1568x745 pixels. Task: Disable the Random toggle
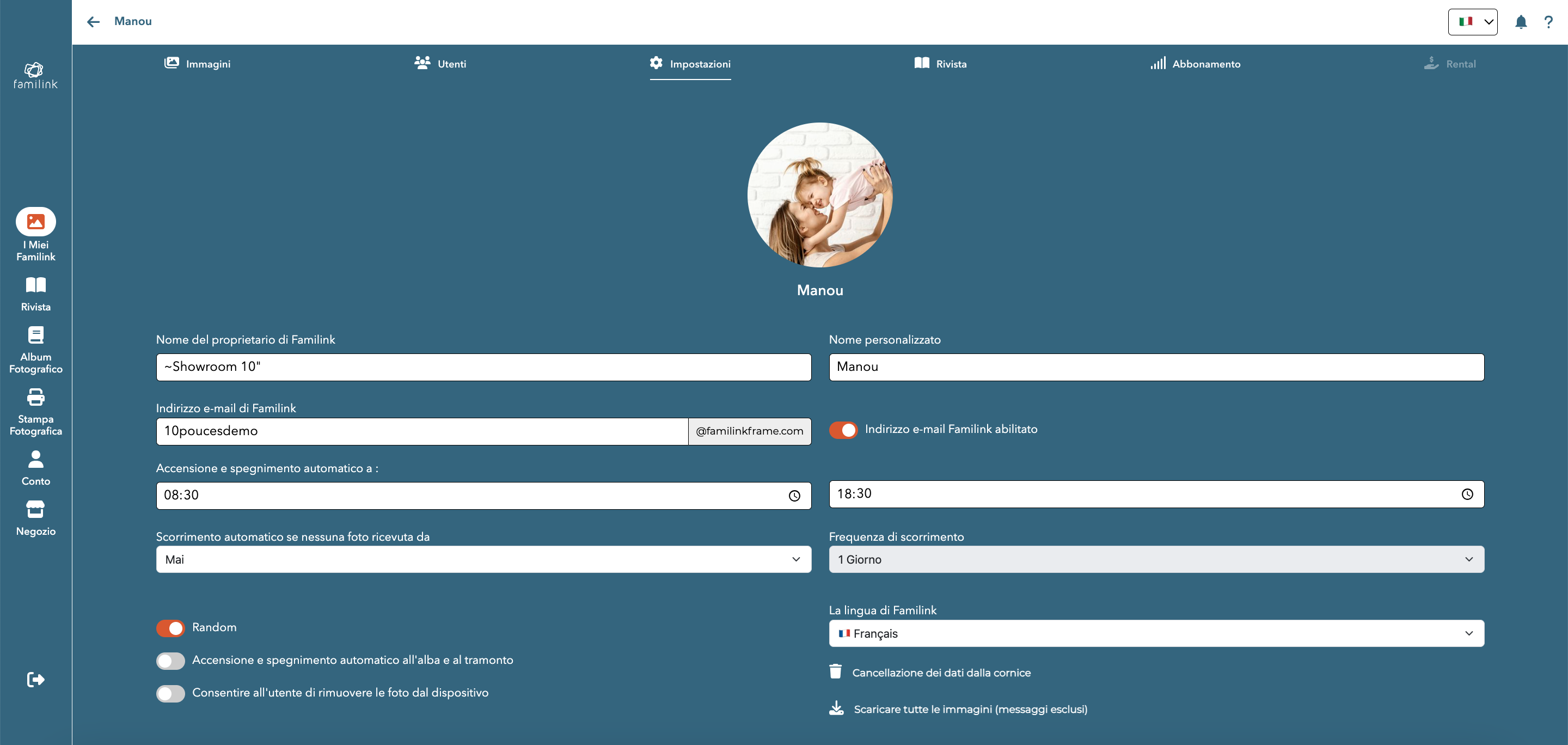tap(170, 627)
